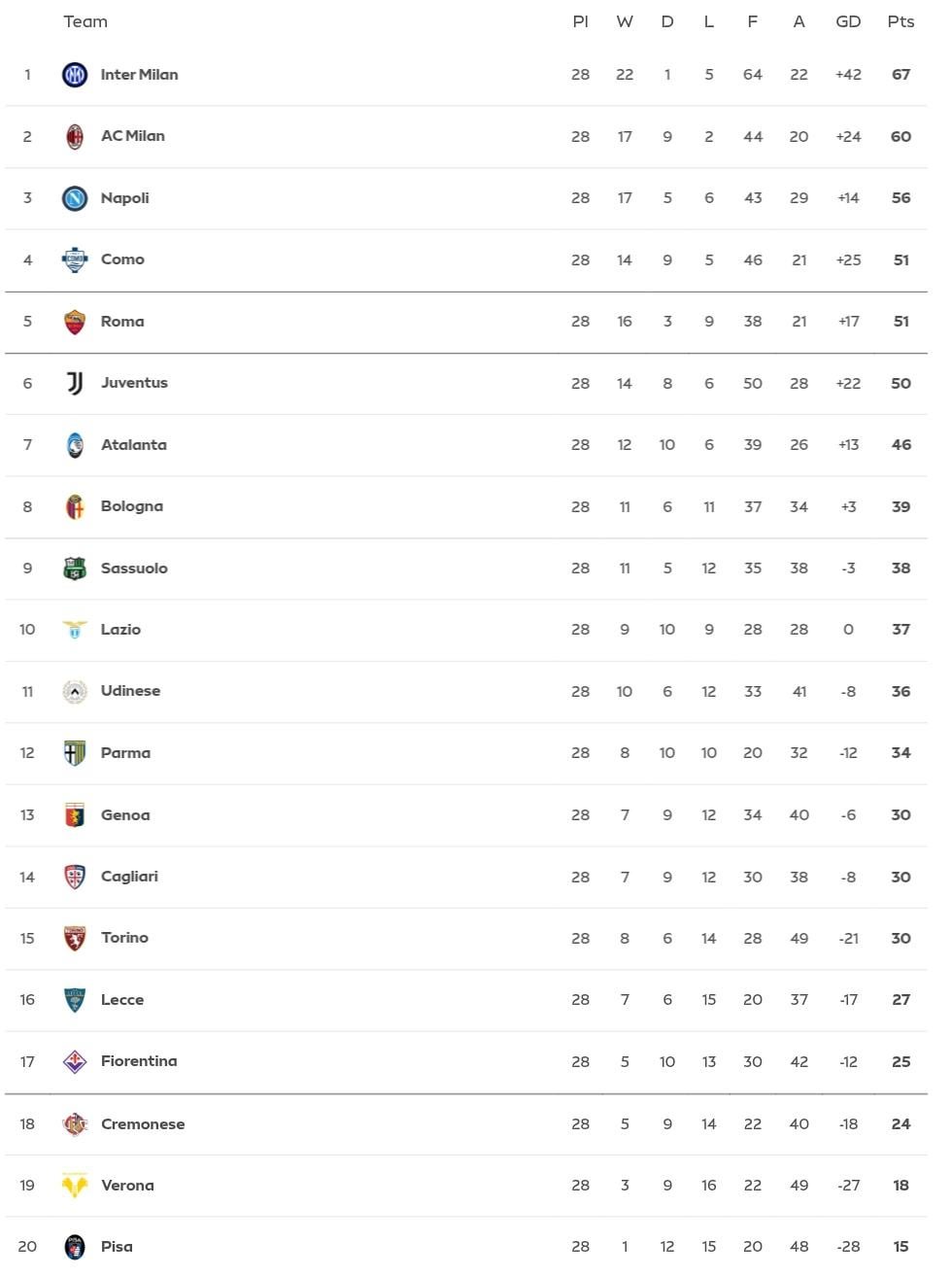
Task: Select the Udinese team name
Action: pos(130,691)
